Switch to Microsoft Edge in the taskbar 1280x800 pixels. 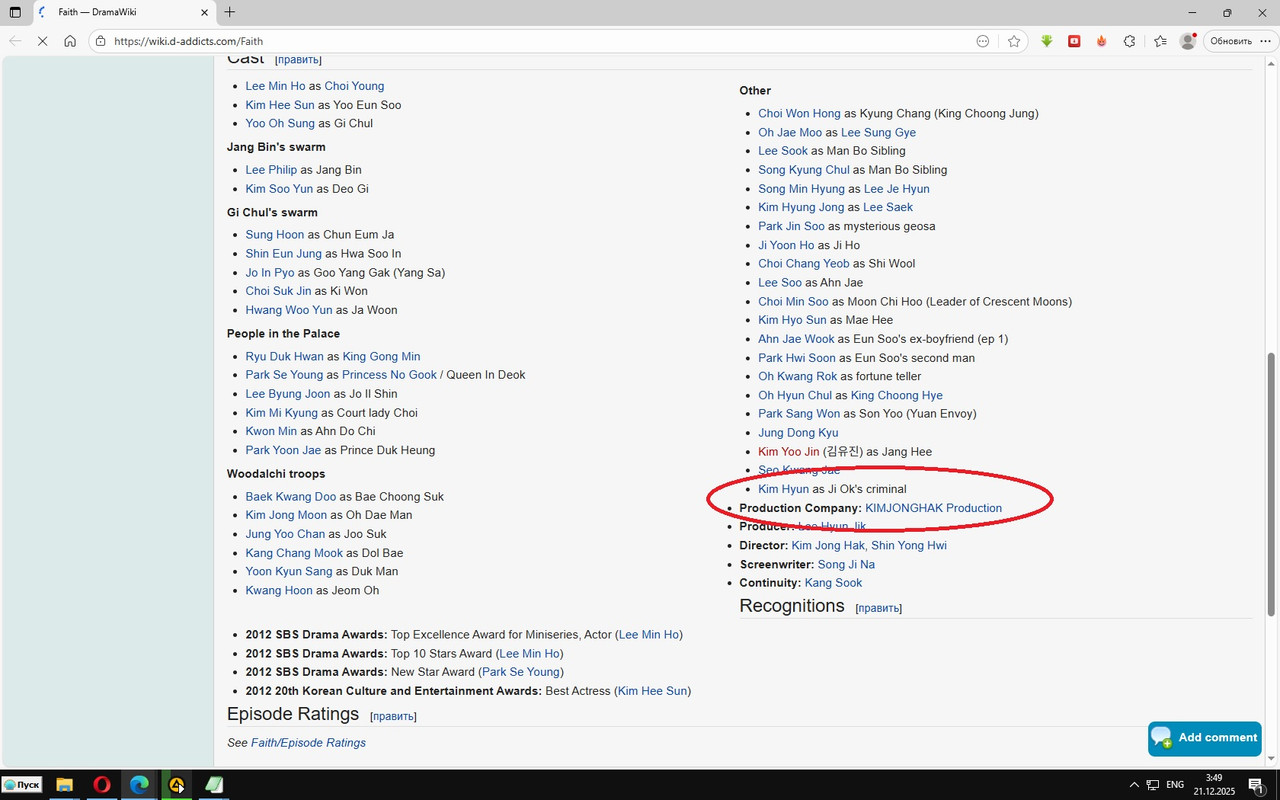click(139, 785)
